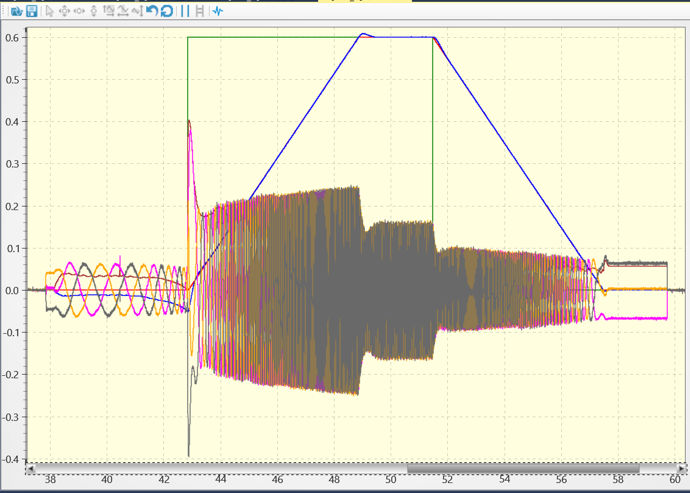Choose the vertical auto-scale icon
This screenshot has width=690, height=493.
pyautogui.click(x=137, y=11)
